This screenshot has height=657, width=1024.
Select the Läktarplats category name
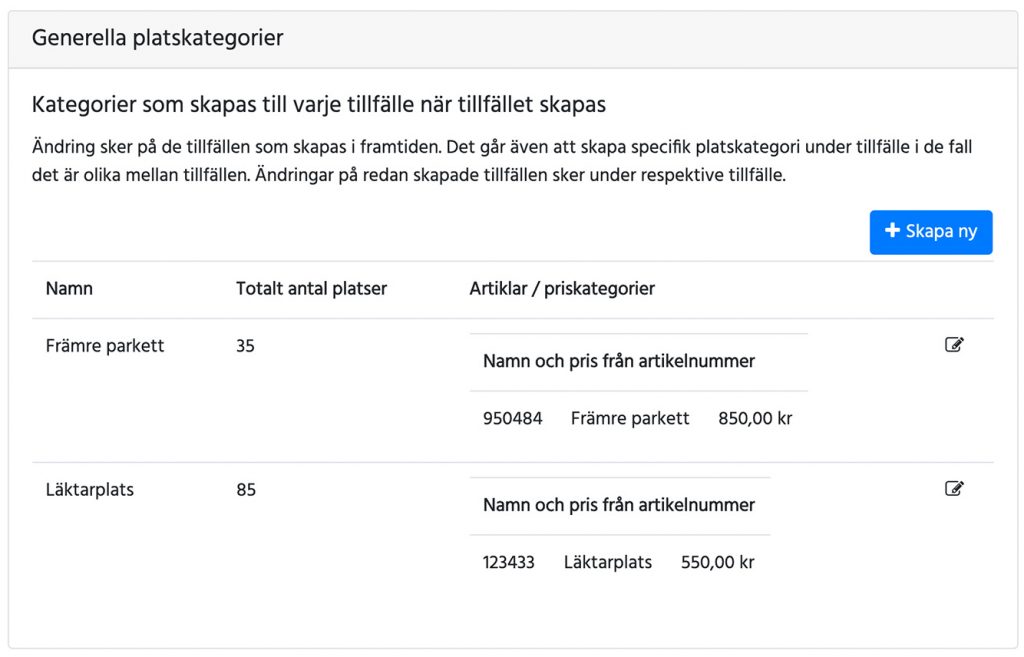(x=90, y=490)
